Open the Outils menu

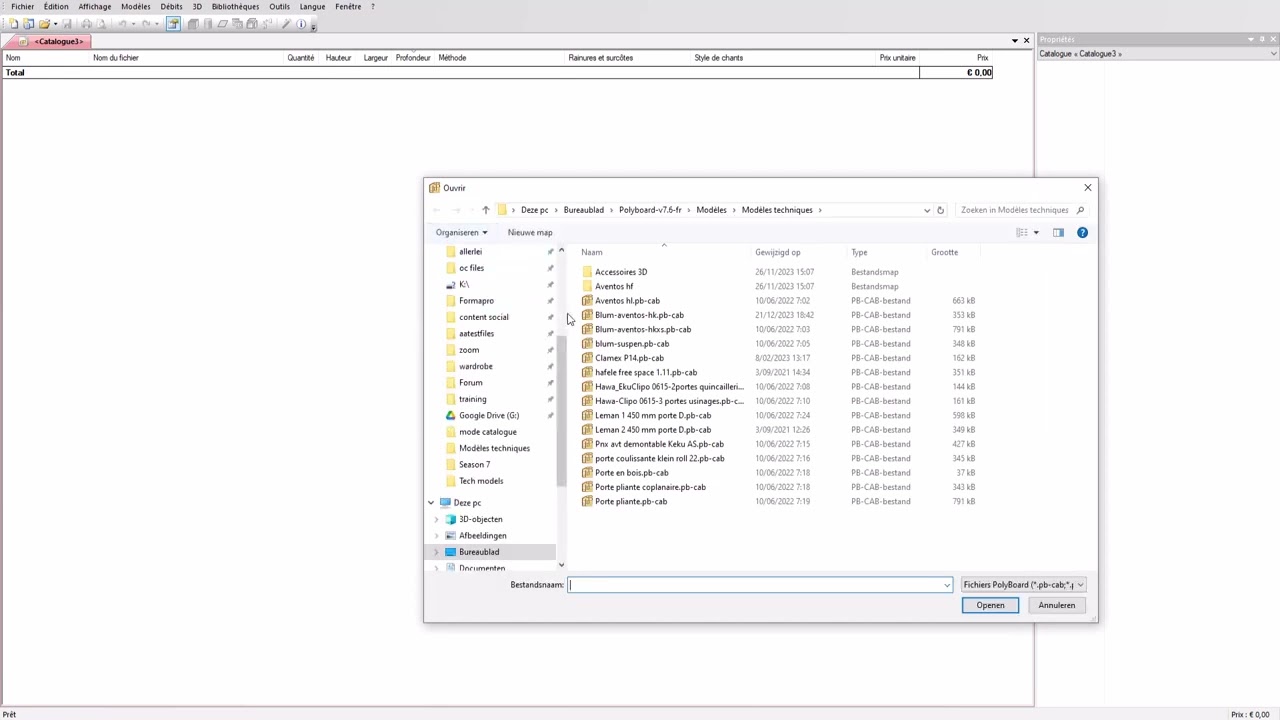tap(279, 7)
